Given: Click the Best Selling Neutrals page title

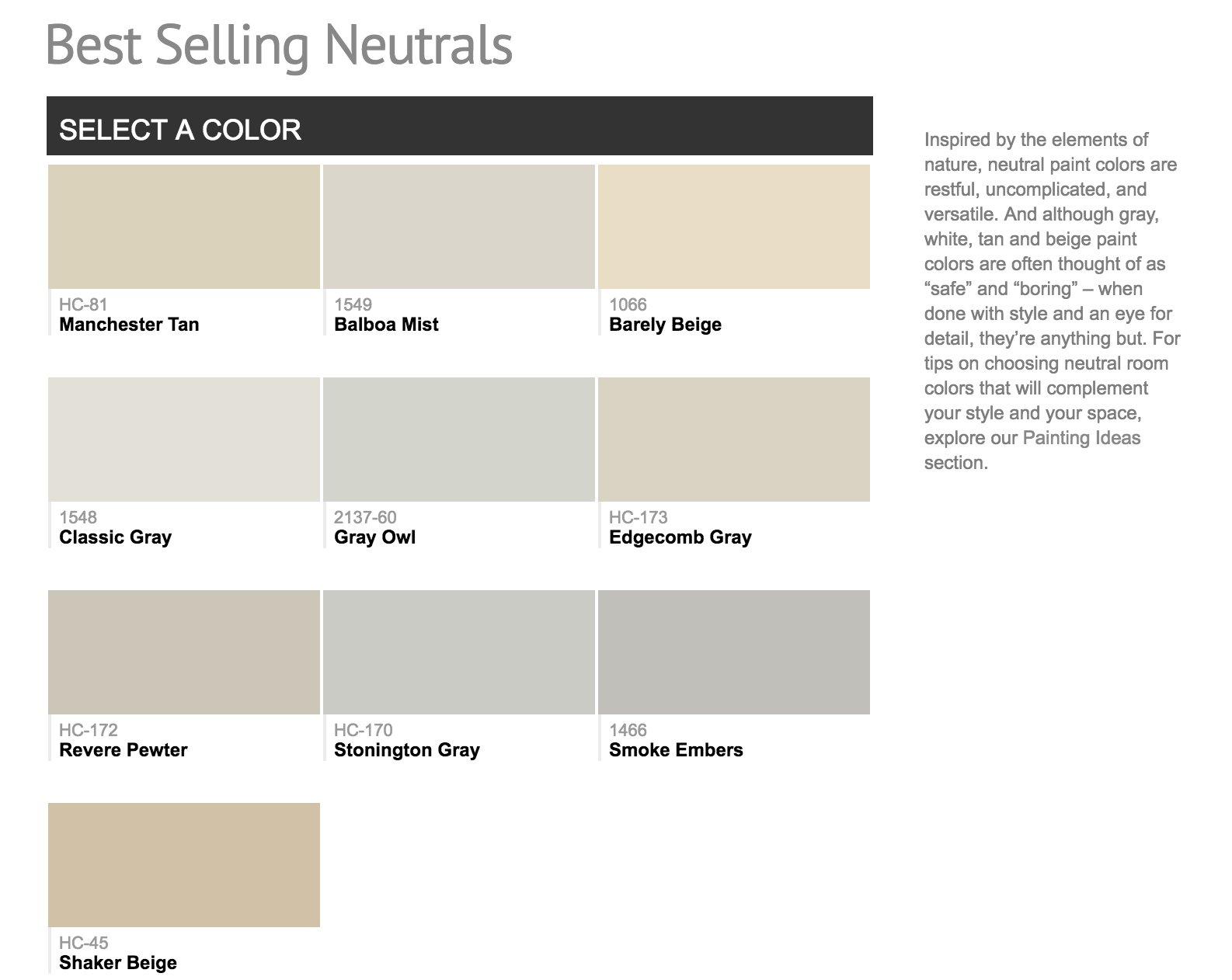Looking at the screenshot, I should click(280, 47).
